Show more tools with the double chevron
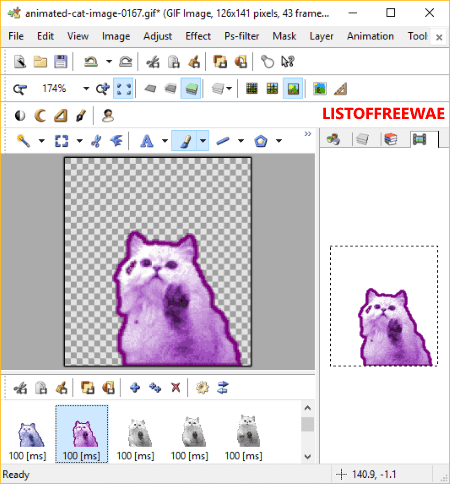Viewport: 450px width, 484px height. pos(308,134)
